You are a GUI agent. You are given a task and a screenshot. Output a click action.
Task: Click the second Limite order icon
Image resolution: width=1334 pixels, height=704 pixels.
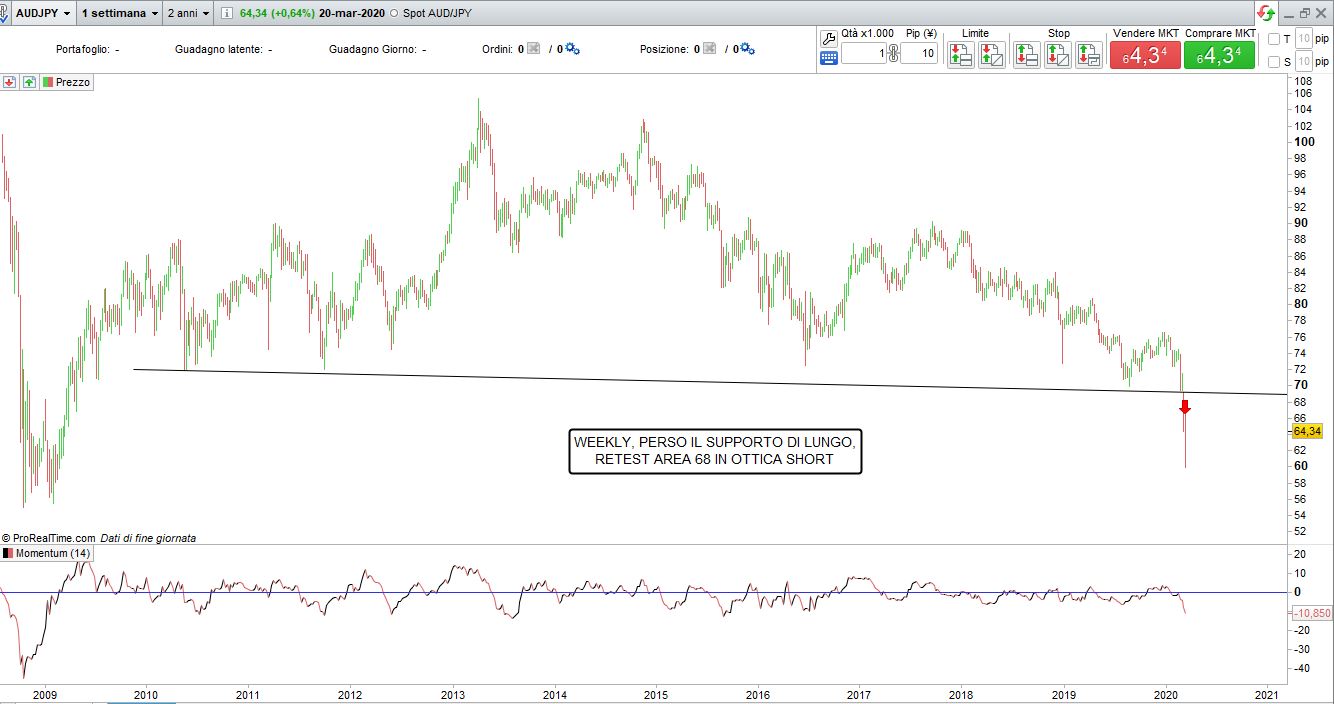[991, 55]
